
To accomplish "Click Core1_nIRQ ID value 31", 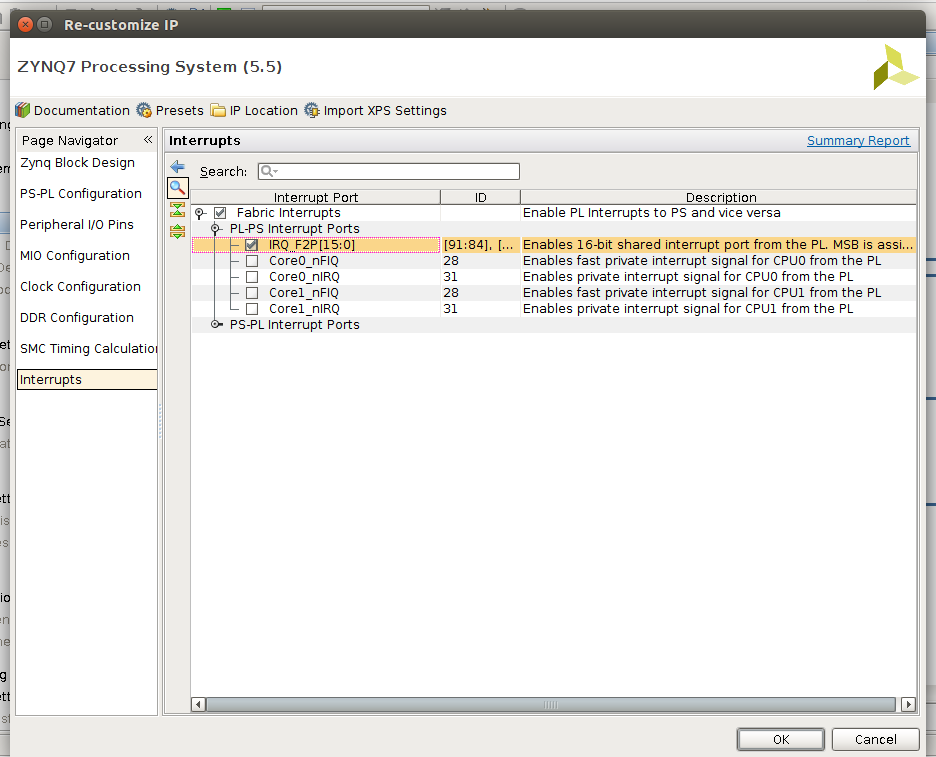I will pyautogui.click(x=450, y=309).
